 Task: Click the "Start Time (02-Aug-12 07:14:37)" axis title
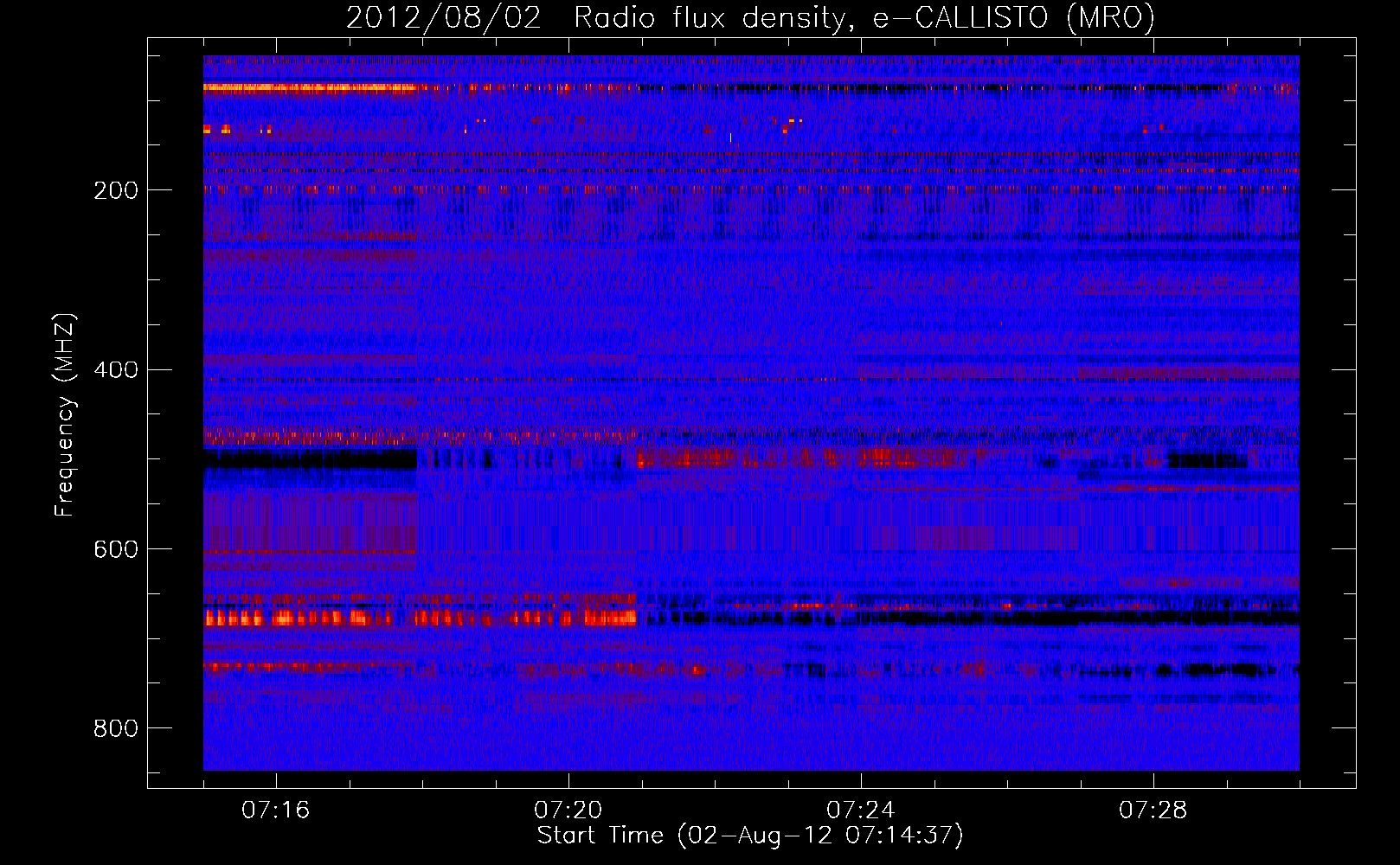750,836
